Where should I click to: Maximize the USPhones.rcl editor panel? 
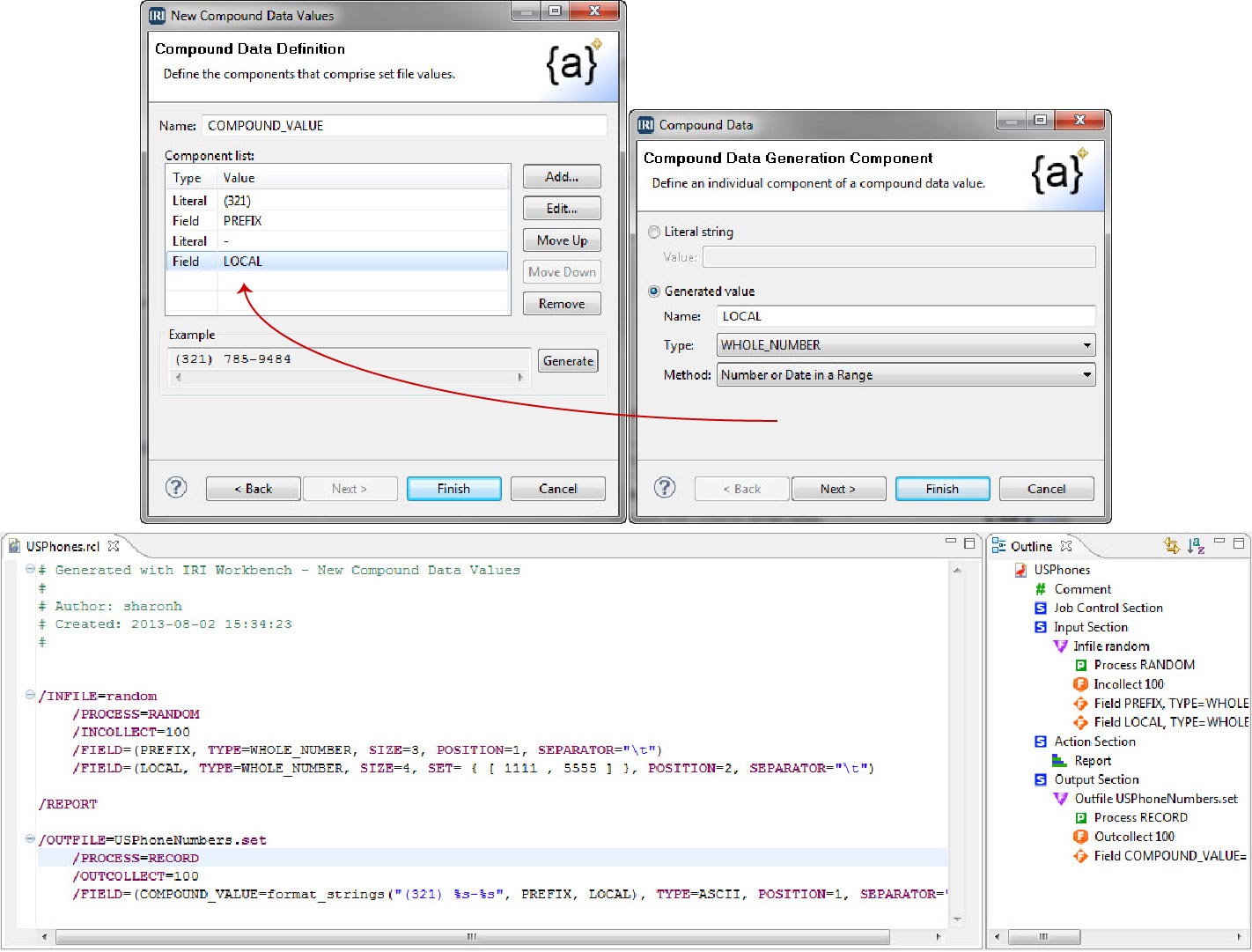tap(969, 543)
